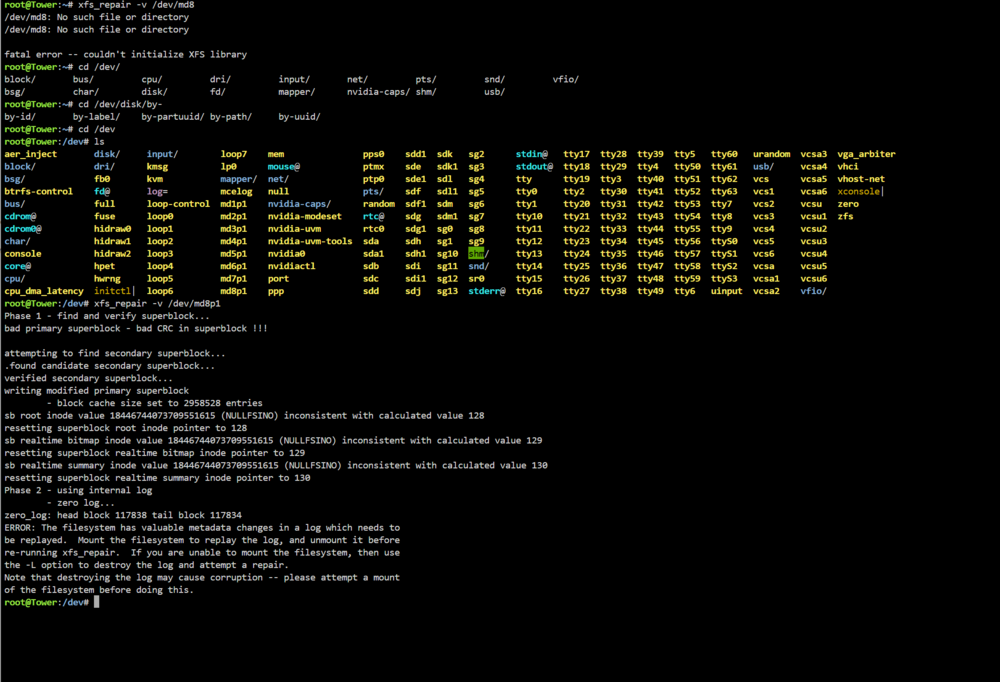Screen dimensions: 1000x682
Task: Click the 'loop-control' device entry
Action: pyautogui.click(x=178, y=204)
